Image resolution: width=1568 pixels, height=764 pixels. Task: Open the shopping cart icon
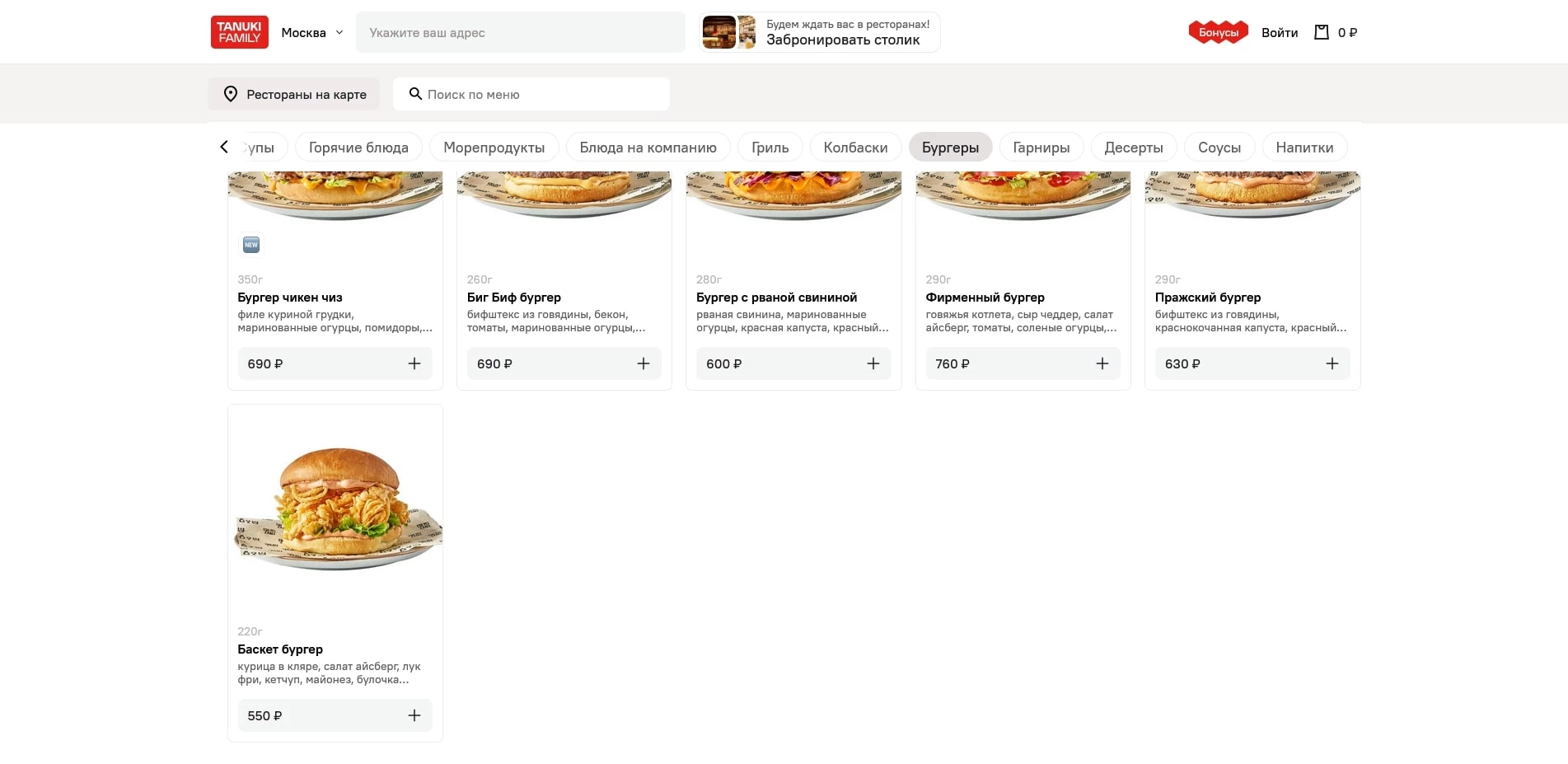coord(1322,32)
